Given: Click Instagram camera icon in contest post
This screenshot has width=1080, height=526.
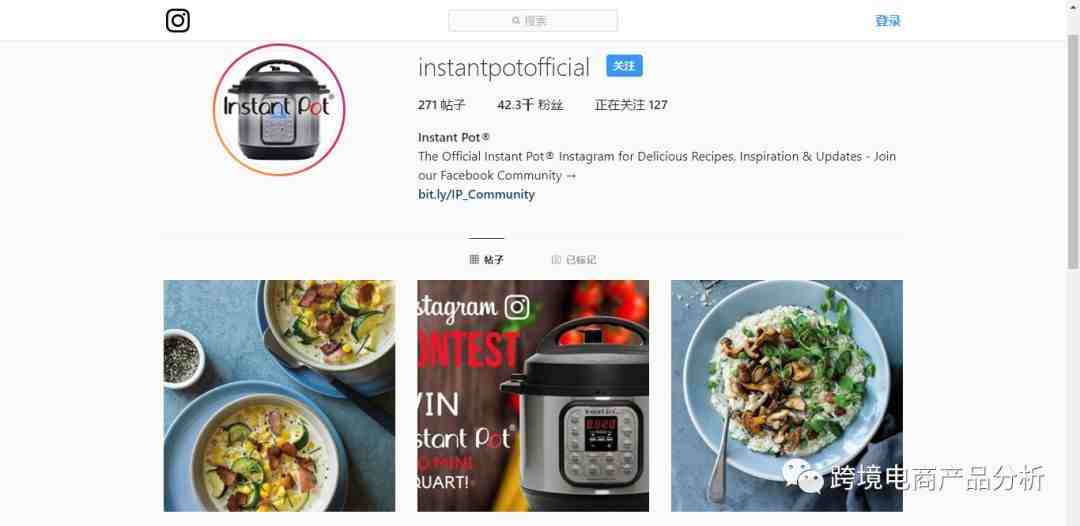Looking at the screenshot, I should (517, 307).
